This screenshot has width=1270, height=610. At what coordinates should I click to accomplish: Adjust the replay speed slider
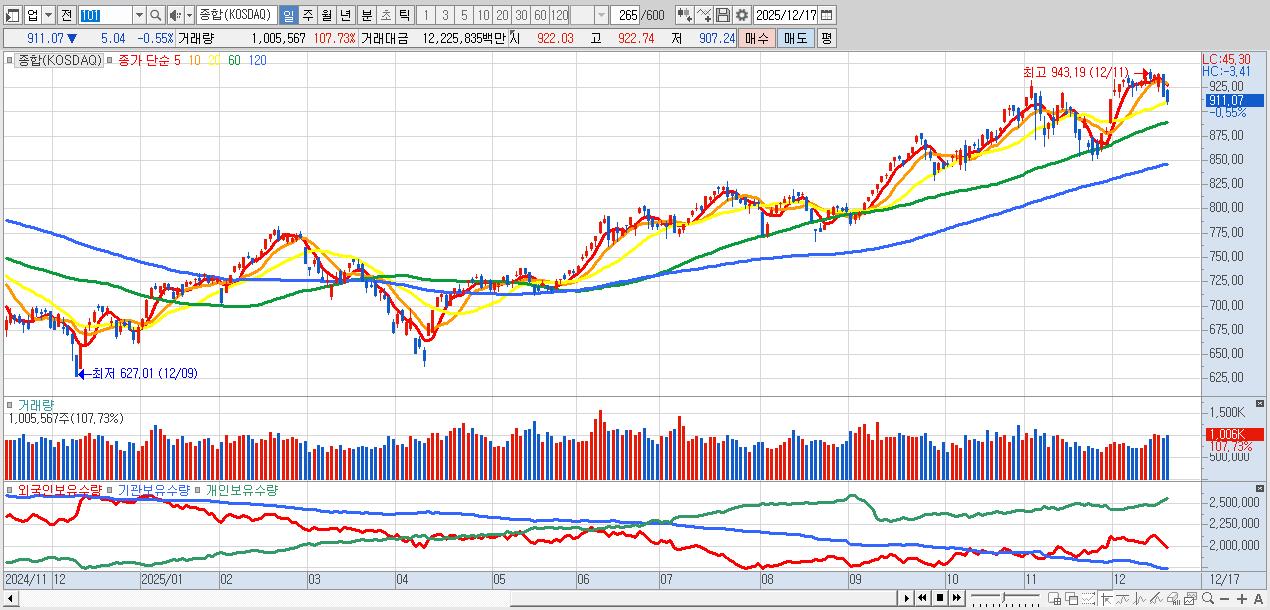[1004, 598]
